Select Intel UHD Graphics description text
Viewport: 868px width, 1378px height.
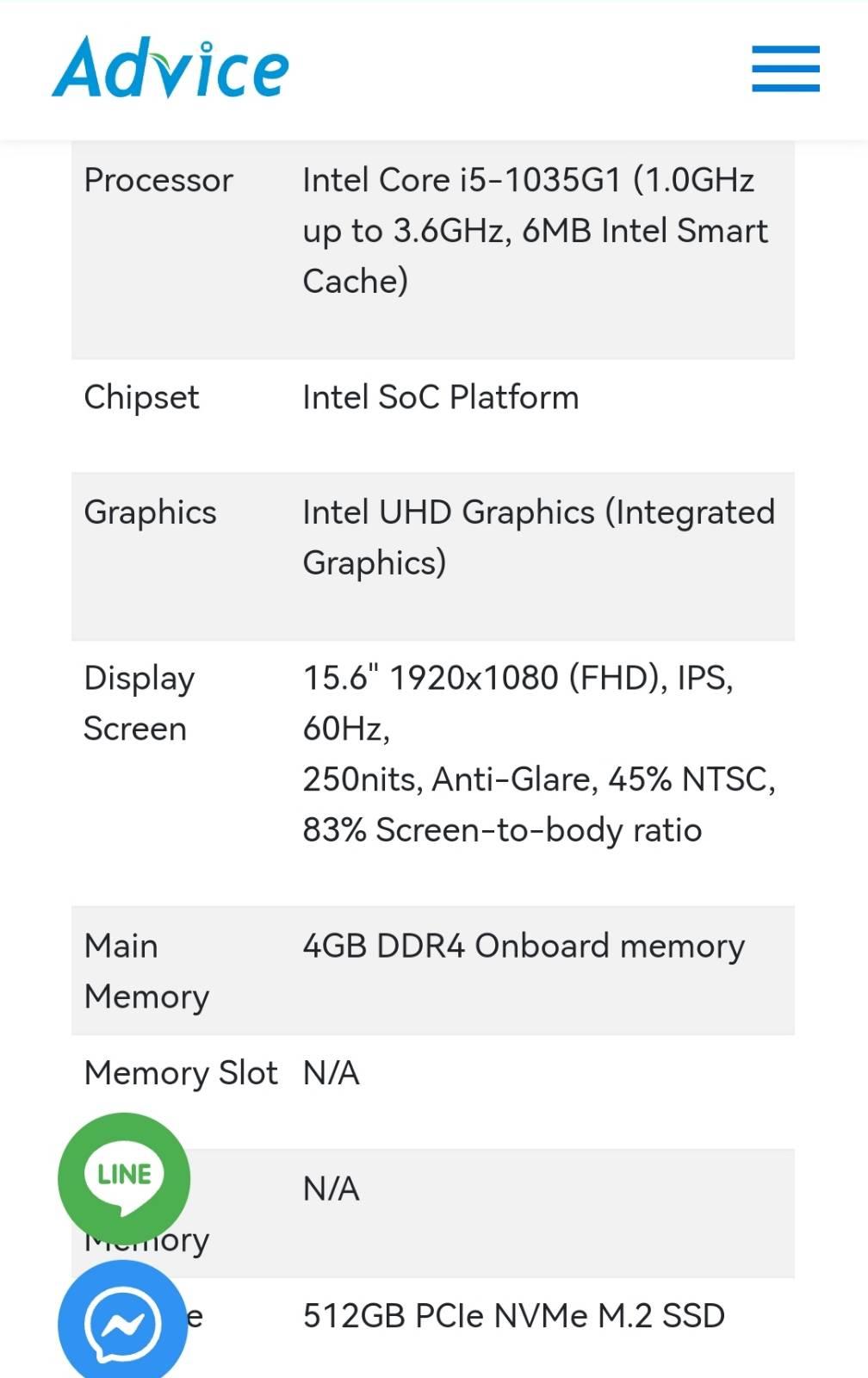click(539, 537)
